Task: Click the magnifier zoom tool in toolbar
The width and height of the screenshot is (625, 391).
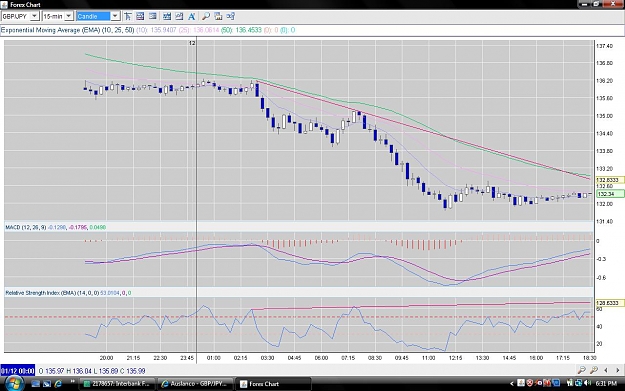Action: [206, 16]
